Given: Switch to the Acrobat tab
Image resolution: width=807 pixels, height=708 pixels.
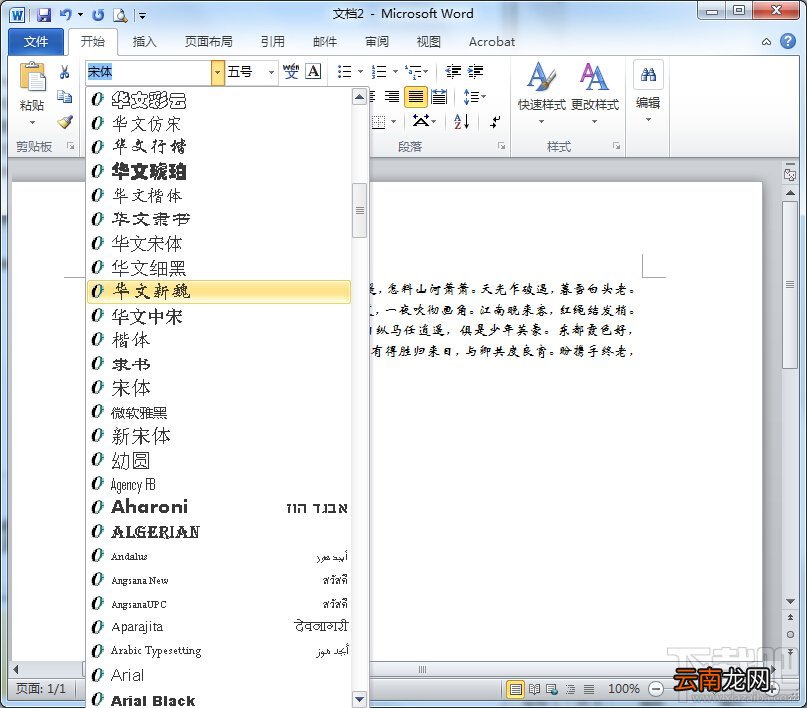Looking at the screenshot, I should pyautogui.click(x=492, y=42).
